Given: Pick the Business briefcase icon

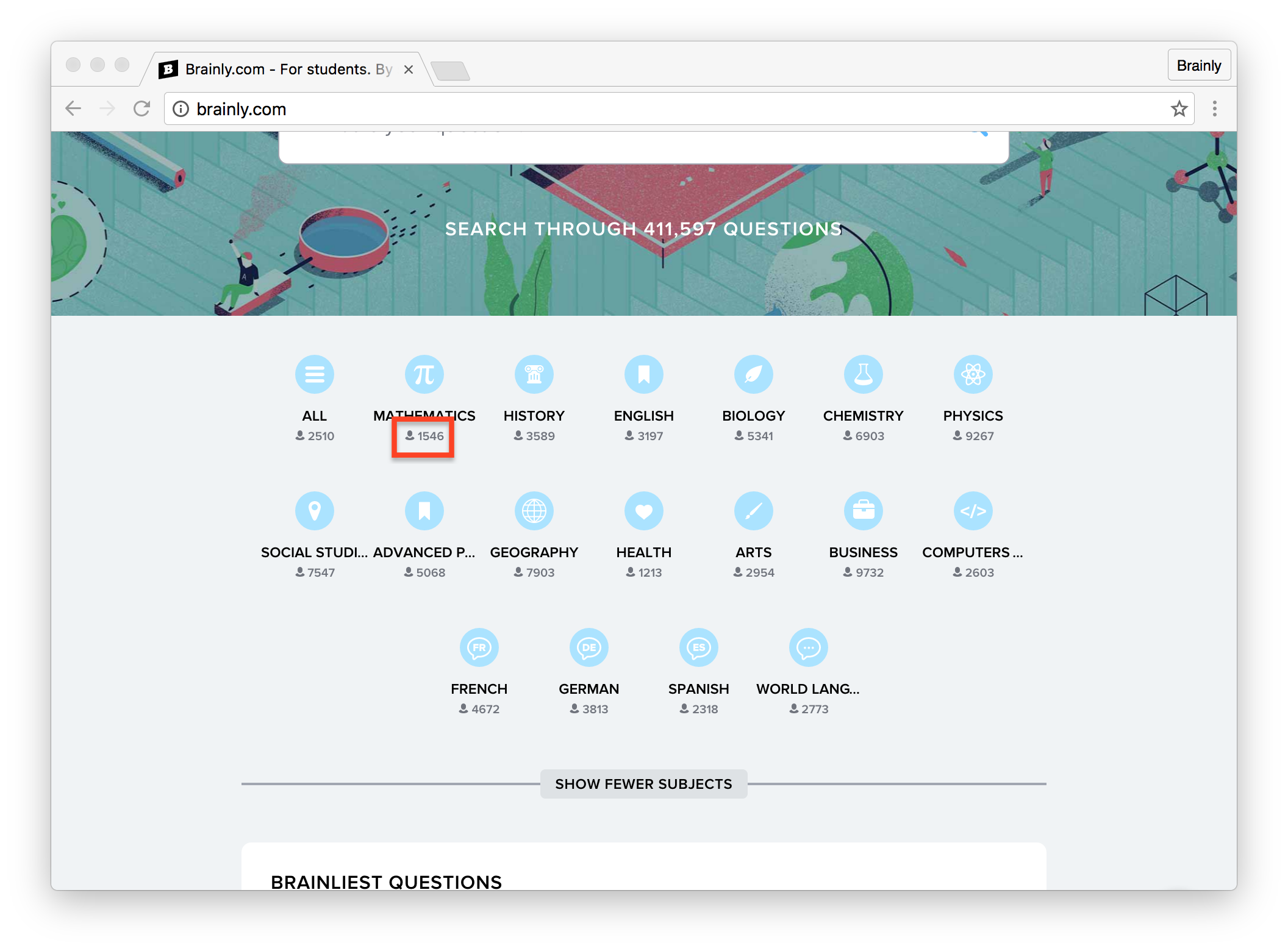Looking at the screenshot, I should [863, 511].
